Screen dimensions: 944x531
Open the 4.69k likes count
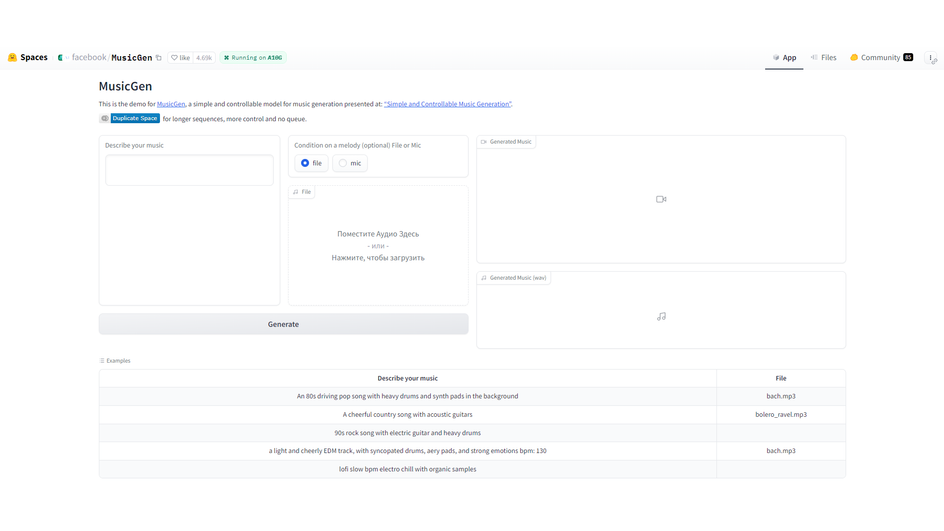[204, 58]
